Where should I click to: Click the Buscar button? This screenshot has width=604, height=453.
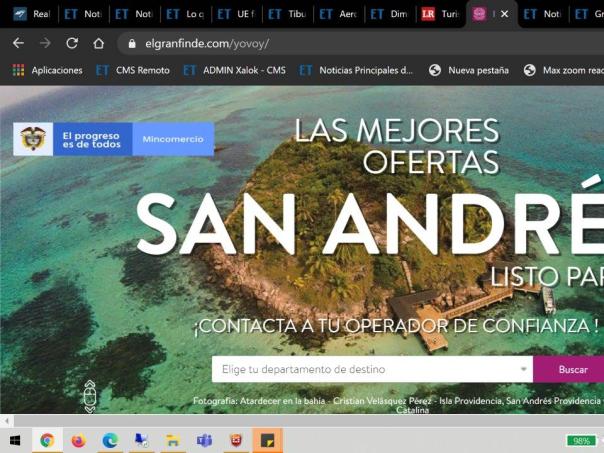coord(572,369)
